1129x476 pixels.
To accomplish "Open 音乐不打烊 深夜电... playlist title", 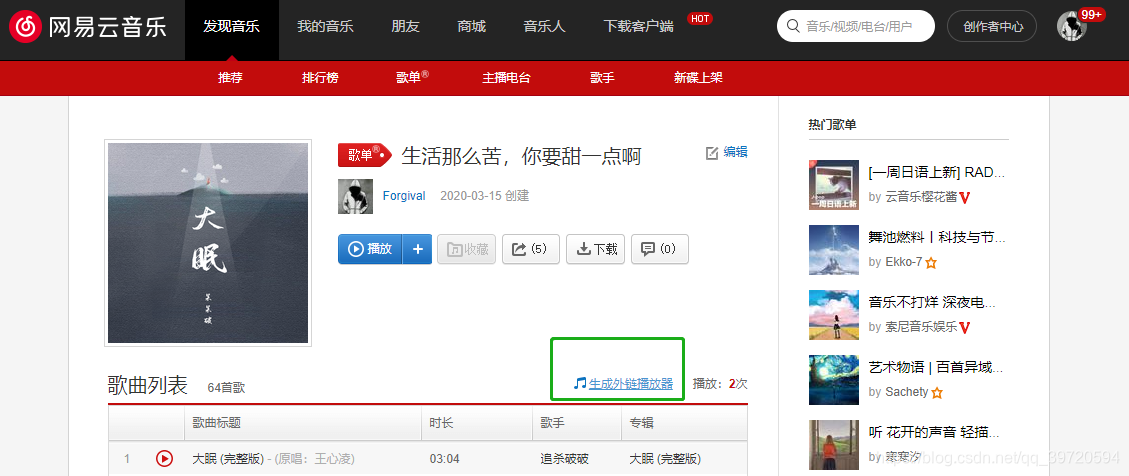I will click(932, 302).
